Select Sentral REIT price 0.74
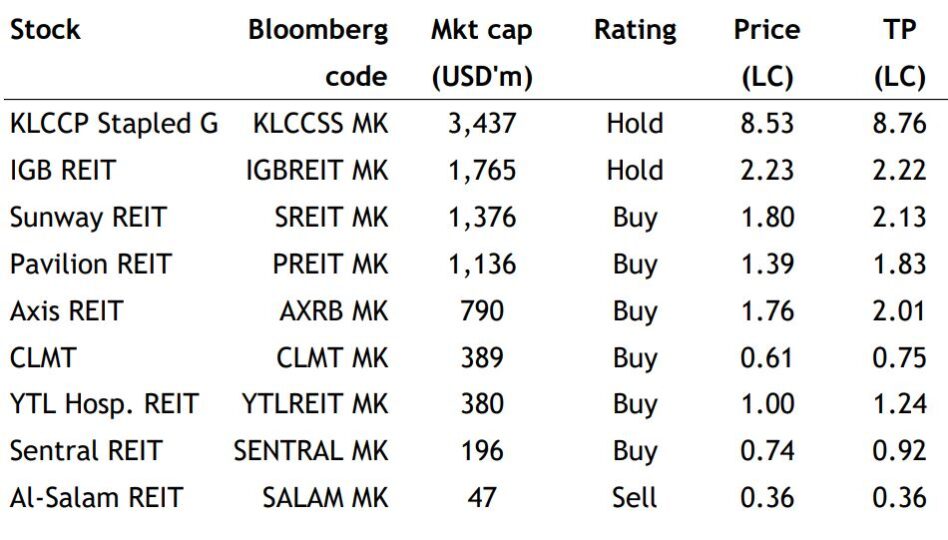This screenshot has width=948, height=540. pos(767,451)
